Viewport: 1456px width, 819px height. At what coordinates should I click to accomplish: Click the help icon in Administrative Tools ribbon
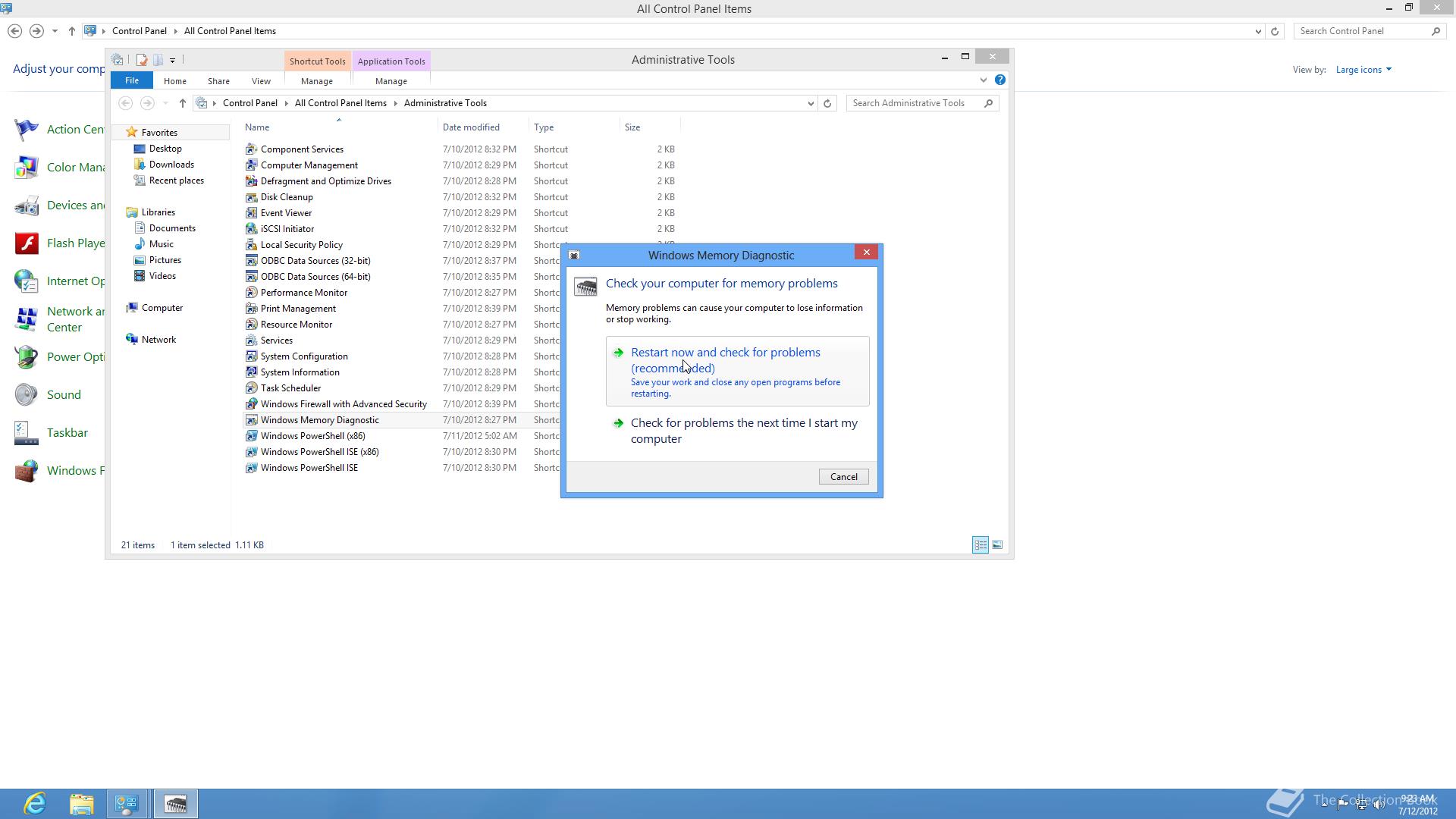[x=999, y=80]
